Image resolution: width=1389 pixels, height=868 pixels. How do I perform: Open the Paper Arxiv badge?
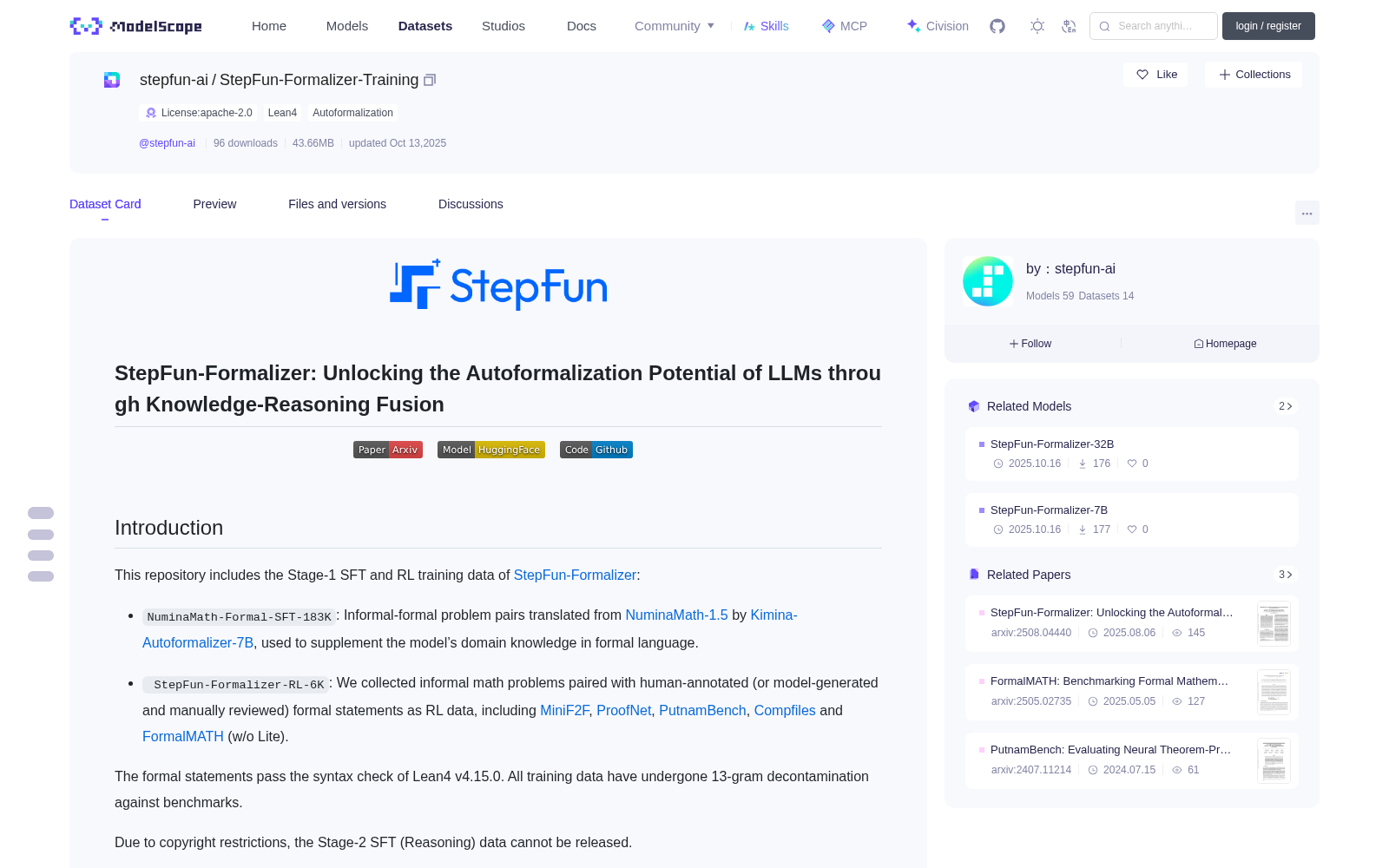(388, 450)
